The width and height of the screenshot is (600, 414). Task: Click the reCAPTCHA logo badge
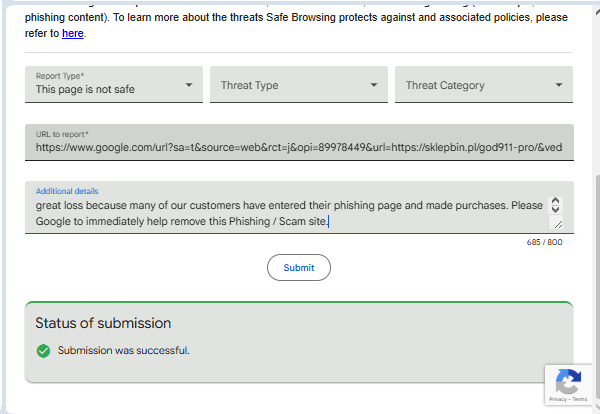pos(568,381)
